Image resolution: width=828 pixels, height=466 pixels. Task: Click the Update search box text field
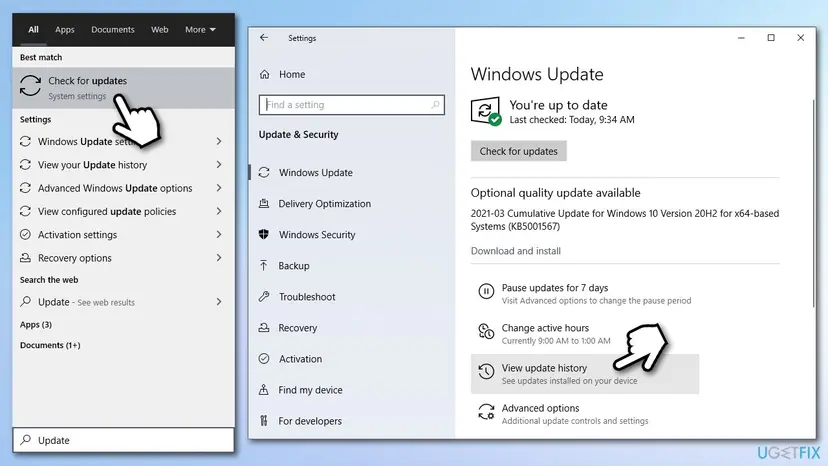[124, 440]
